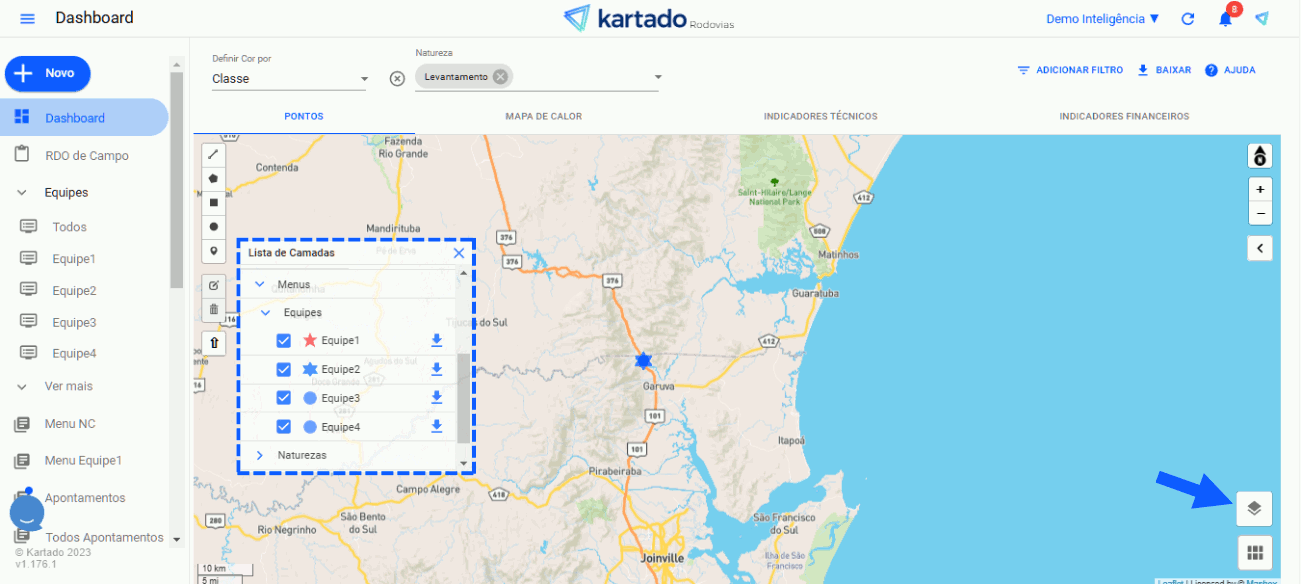Open the hamburger menu

point(27,19)
